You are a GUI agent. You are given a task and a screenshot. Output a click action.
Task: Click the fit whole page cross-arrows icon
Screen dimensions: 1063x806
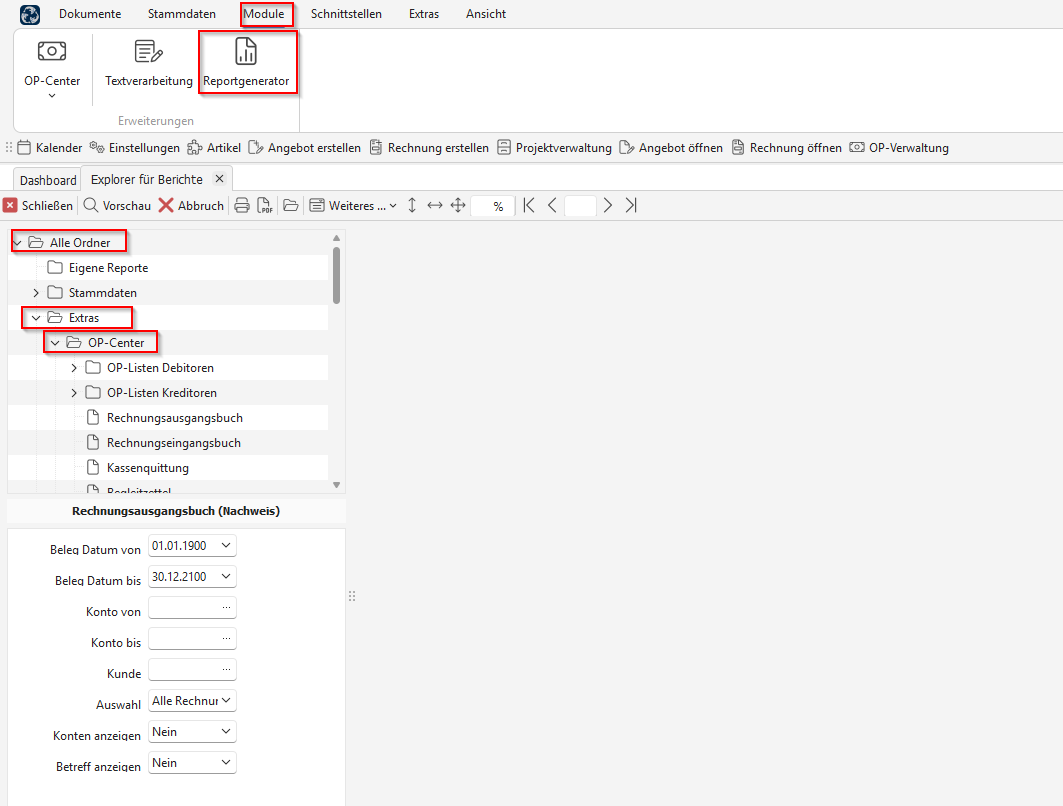click(x=458, y=205)
